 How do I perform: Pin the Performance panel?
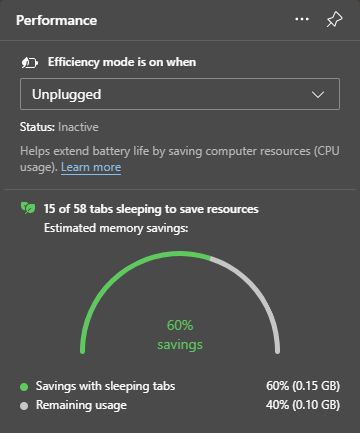334,20
